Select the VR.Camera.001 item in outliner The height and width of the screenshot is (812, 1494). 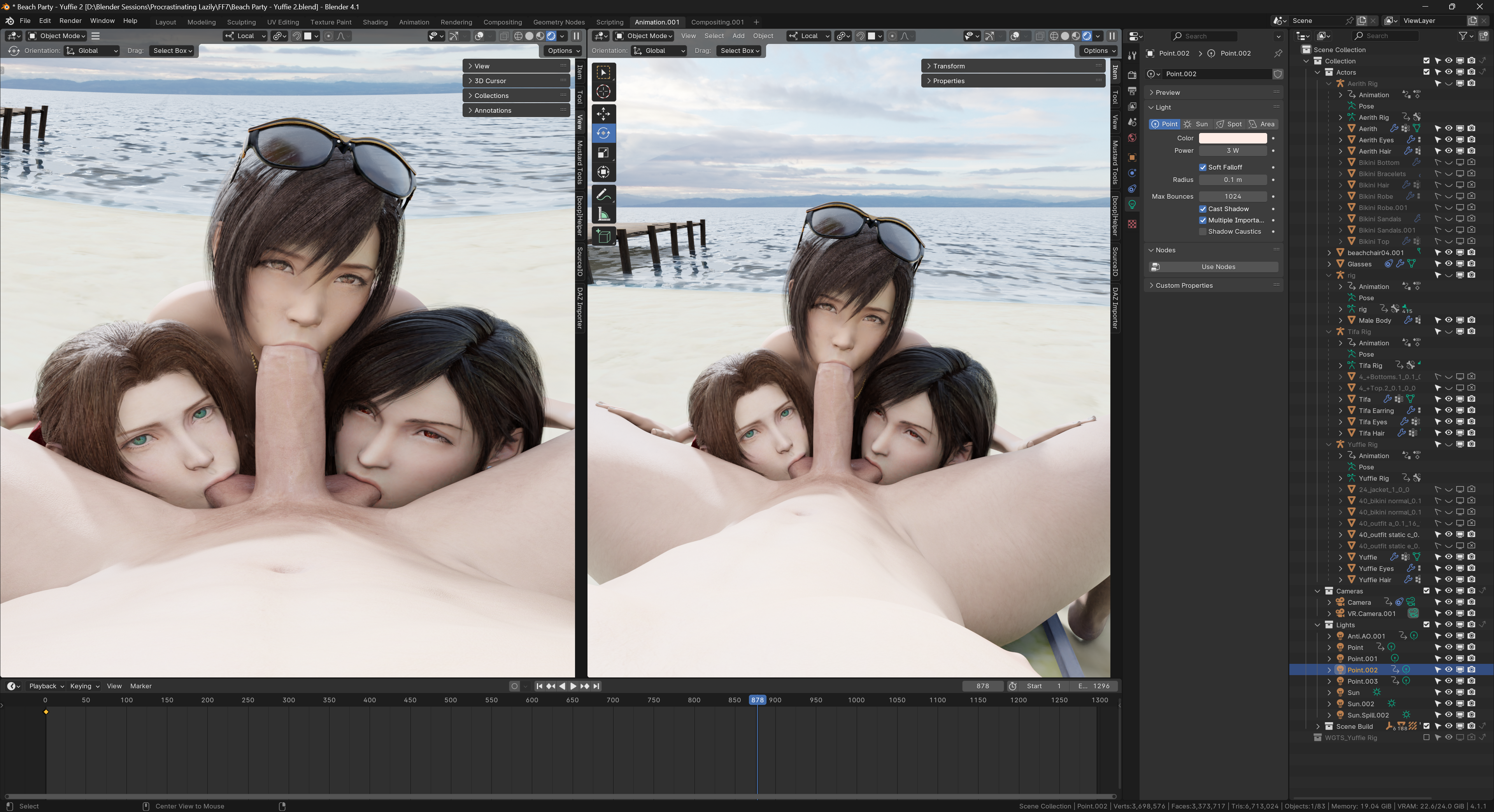pos(1371,614)
